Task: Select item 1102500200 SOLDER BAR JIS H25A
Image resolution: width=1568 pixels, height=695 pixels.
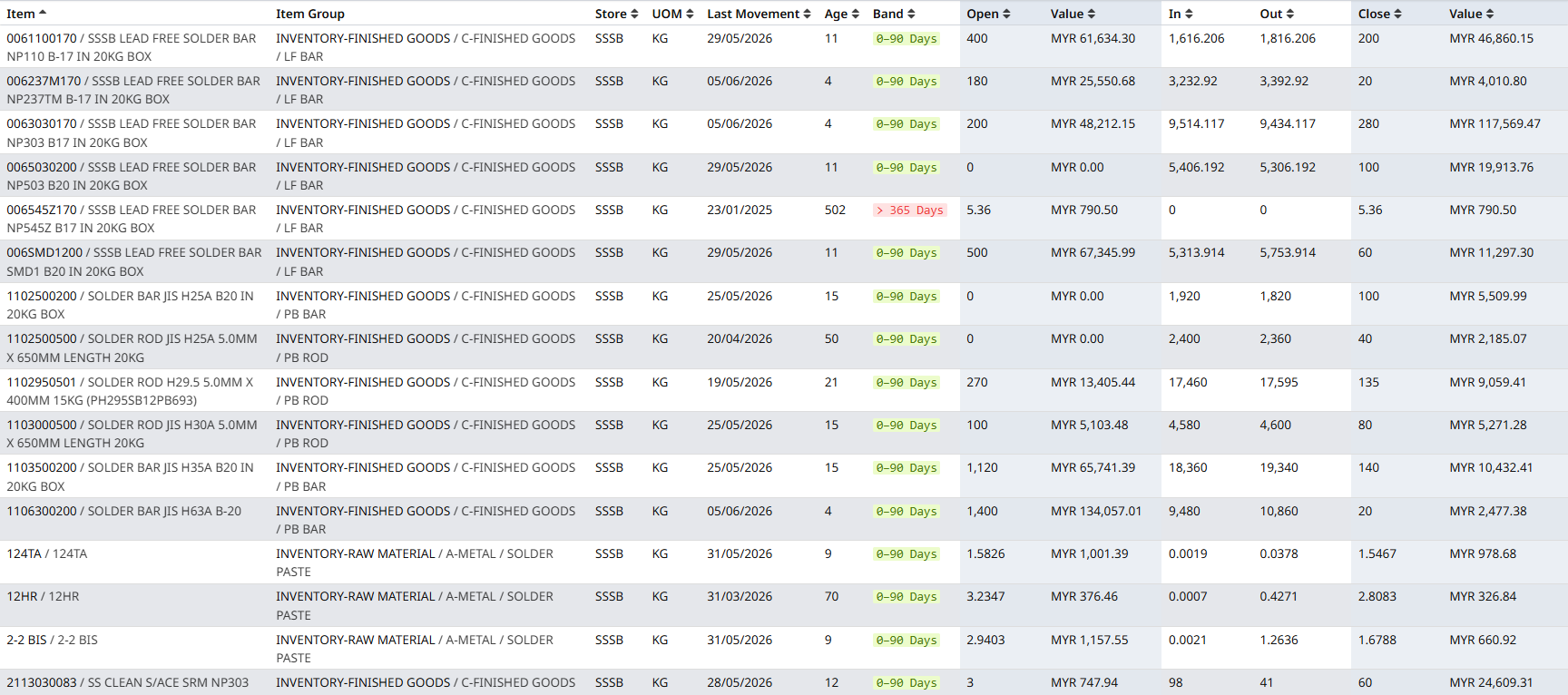Action: (131, 305)
